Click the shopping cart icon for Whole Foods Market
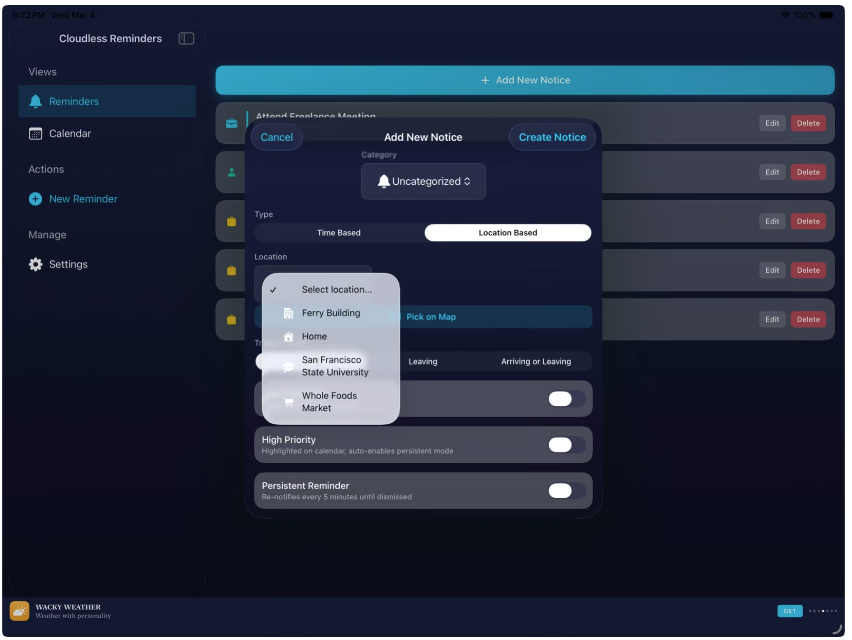The image size is (852, 640). [x=287, y=401]
